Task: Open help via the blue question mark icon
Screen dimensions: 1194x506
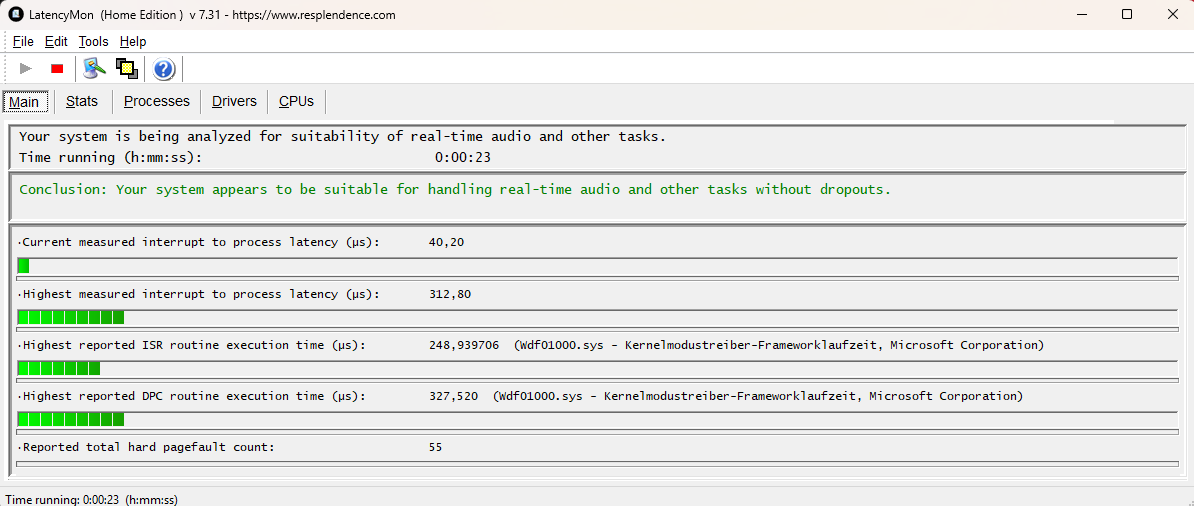Action: (x=164, y=69)
